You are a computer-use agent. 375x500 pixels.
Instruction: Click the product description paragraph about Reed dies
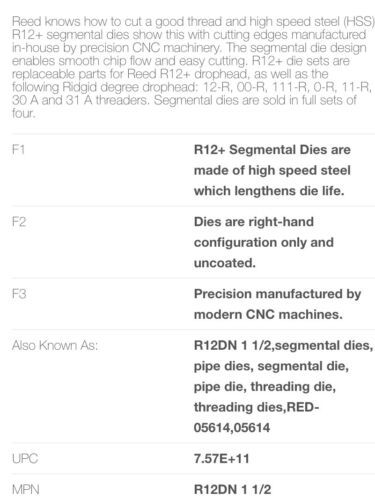pyautogui.click(x=193, y=67)
